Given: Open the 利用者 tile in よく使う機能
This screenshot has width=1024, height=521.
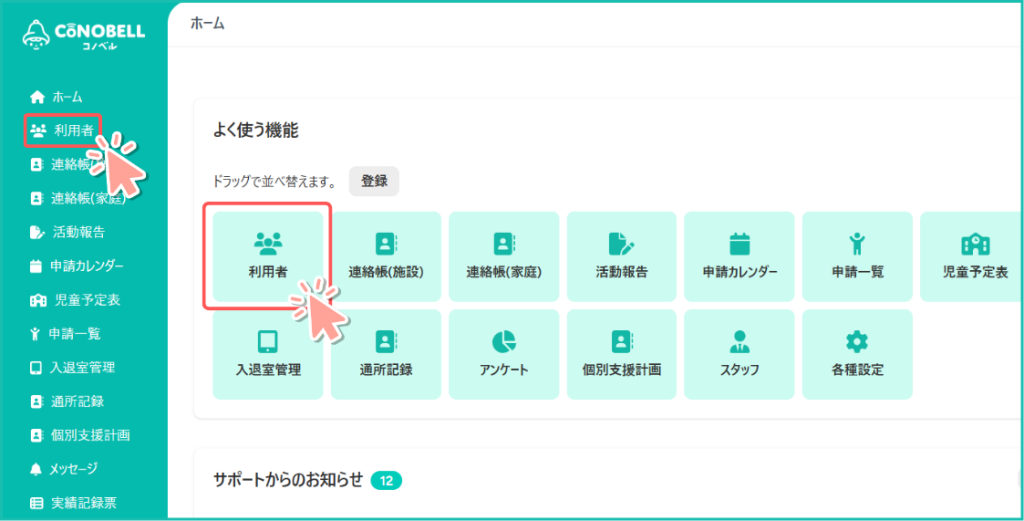Looking at the screenshot, I should click(x=267, y=255).
